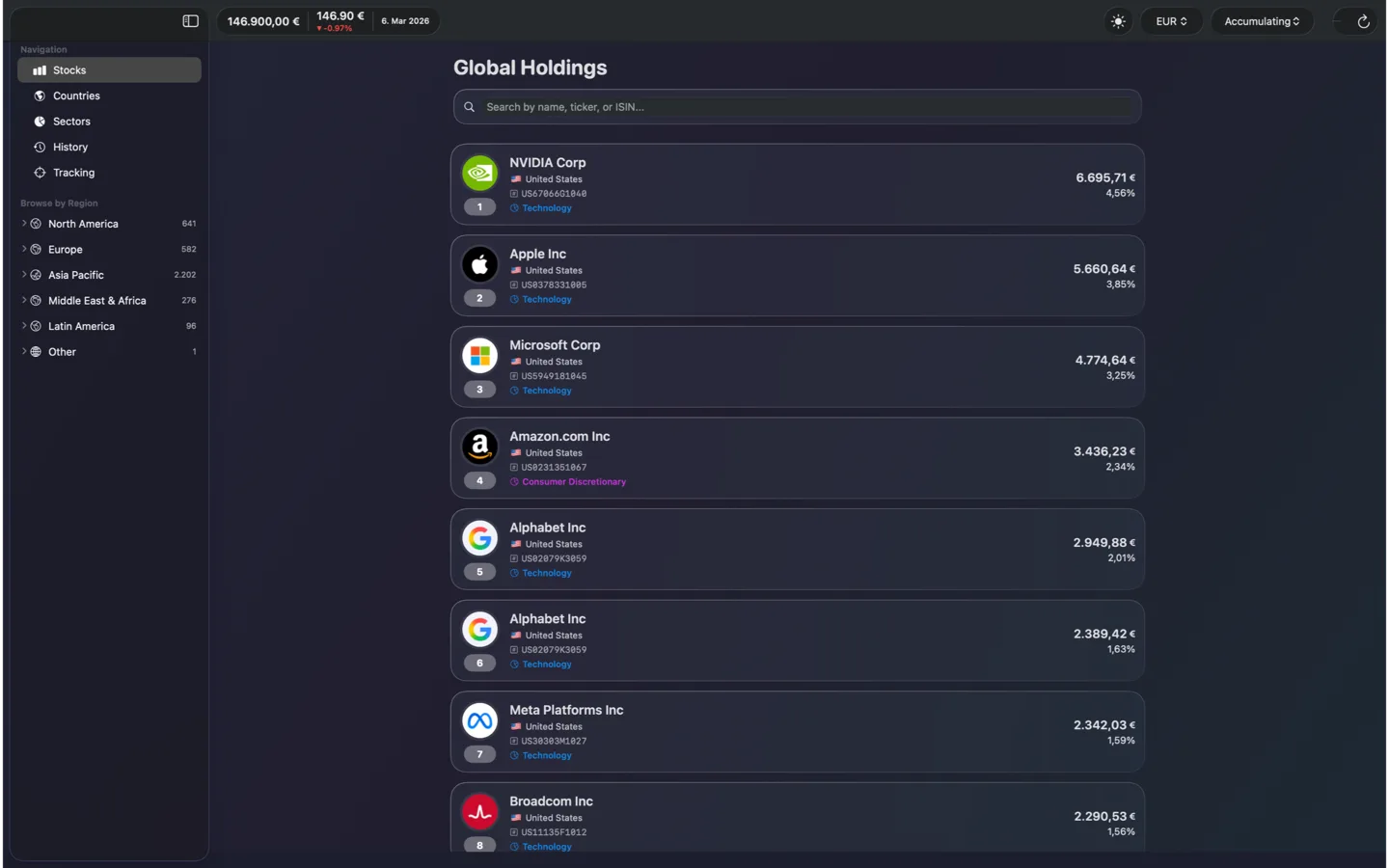Open the Tracking navigation item

(x=73, y=173)
